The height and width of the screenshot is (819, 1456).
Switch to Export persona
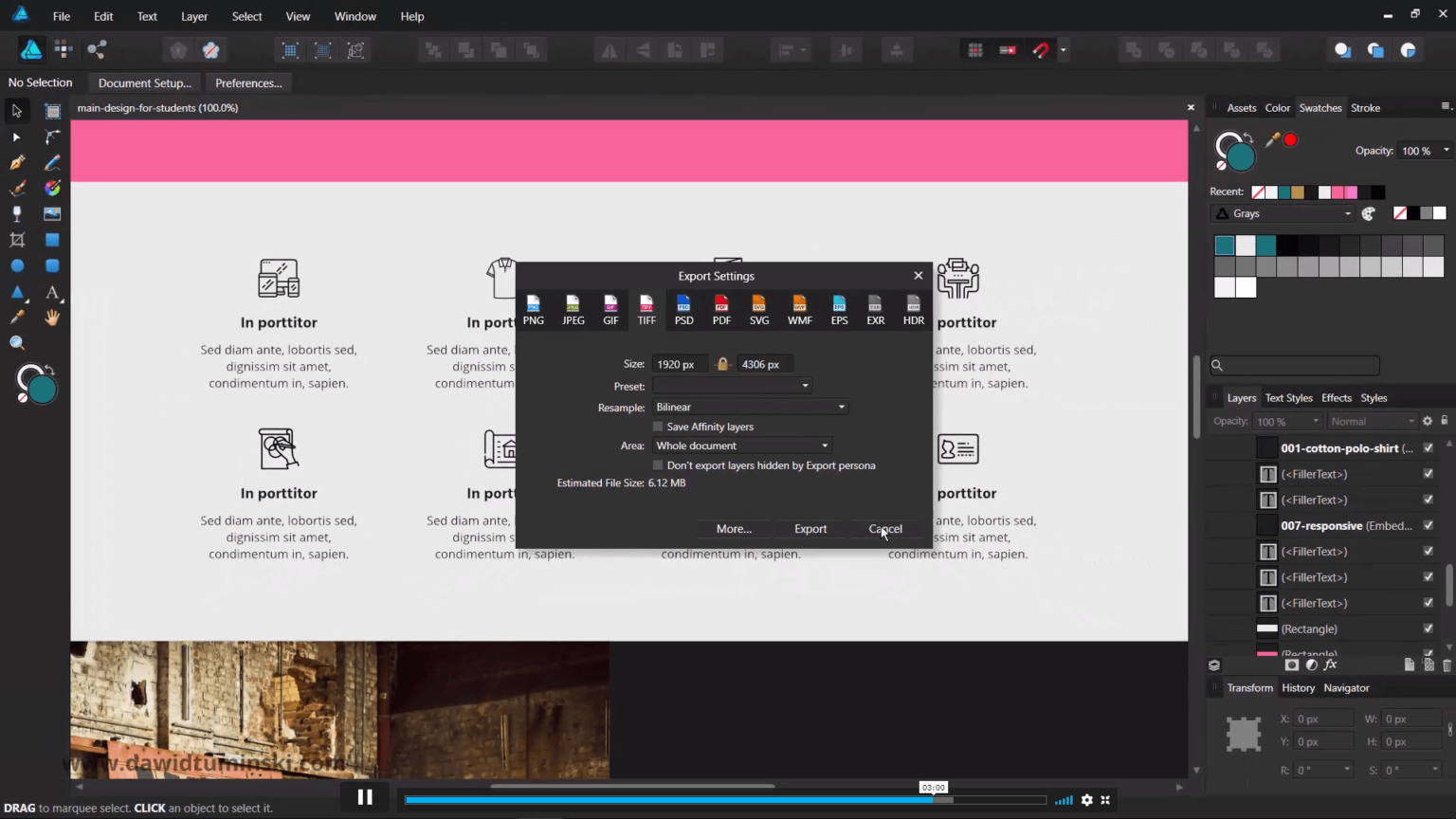click(x=97, y=49)
